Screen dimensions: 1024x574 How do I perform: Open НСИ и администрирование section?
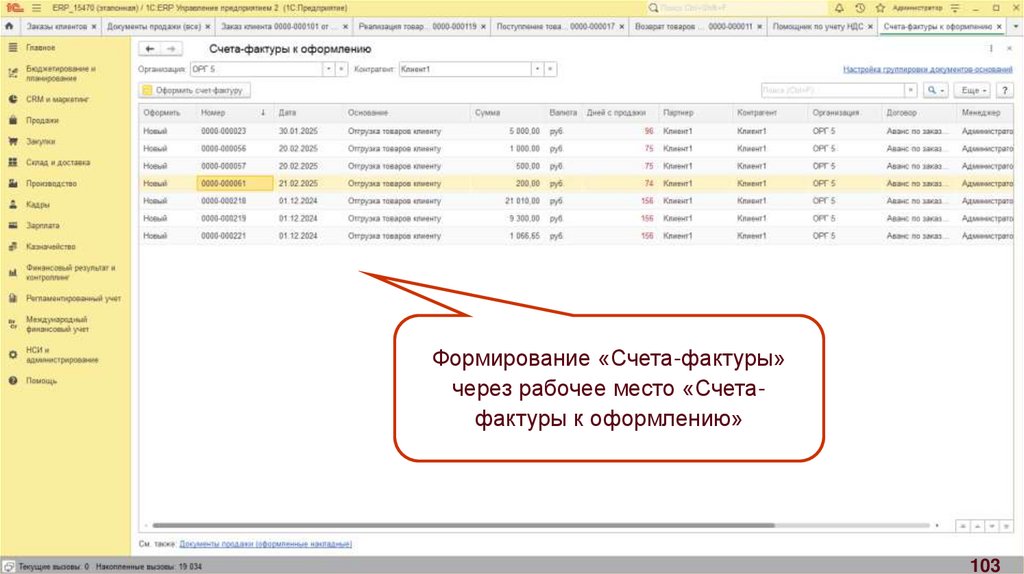[62, 355]
